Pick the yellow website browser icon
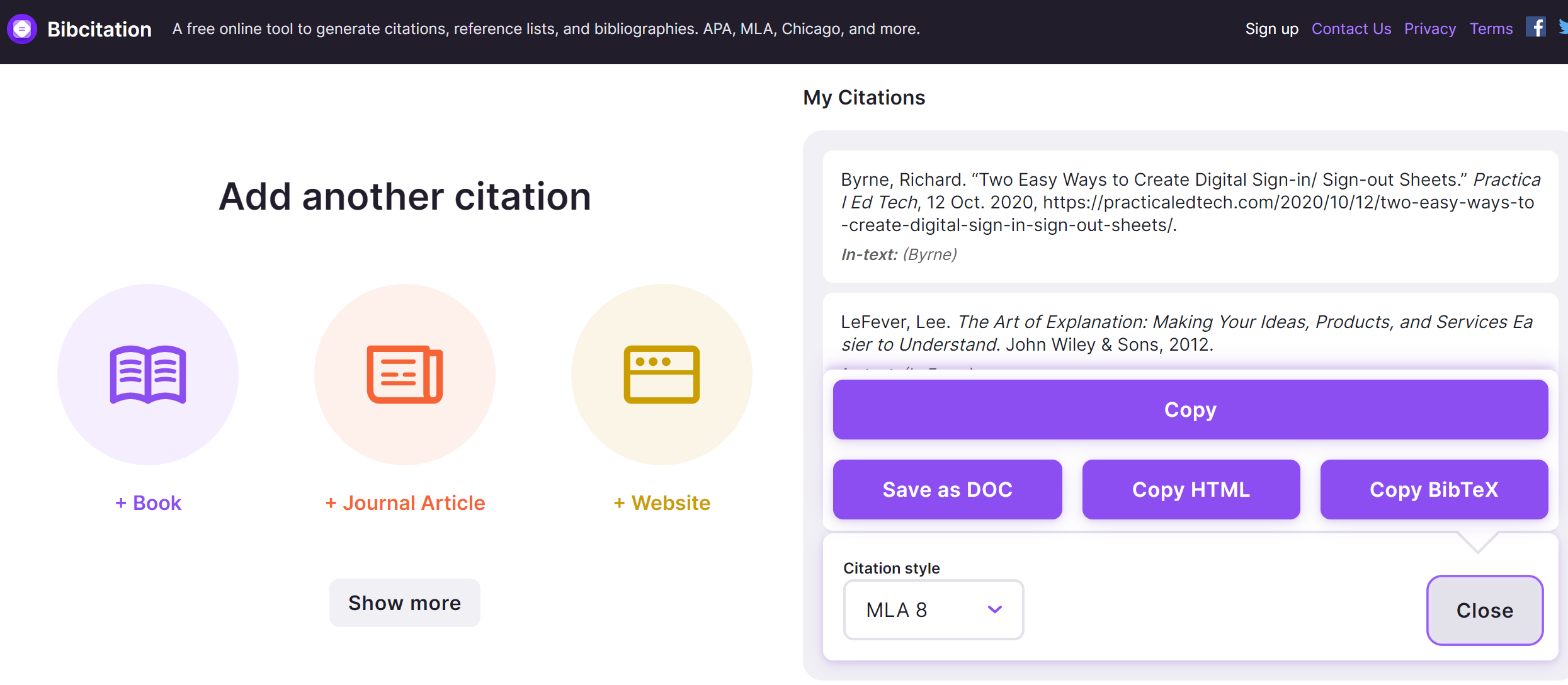 click(662, 374)
